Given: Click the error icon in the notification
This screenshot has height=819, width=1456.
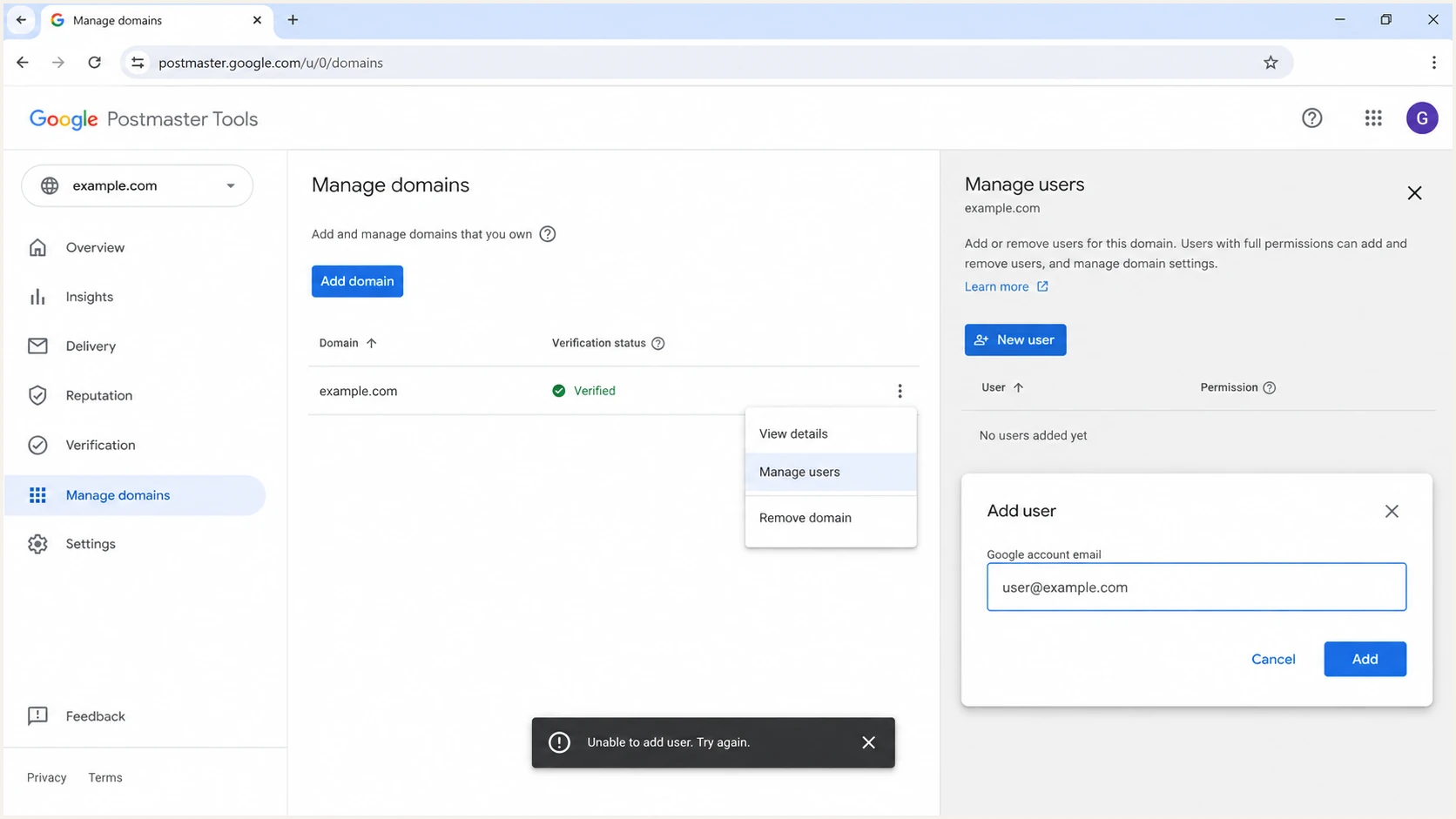Looking at the screenshot, I should click(x=559, y=742).
